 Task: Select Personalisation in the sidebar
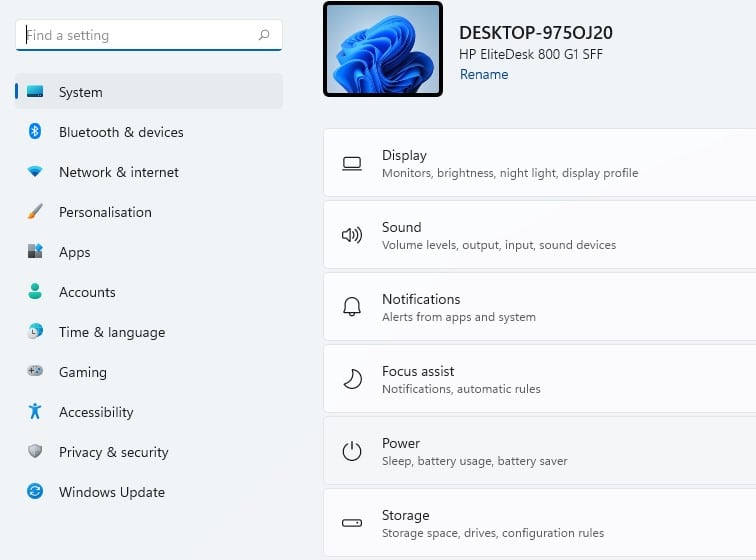149,211
